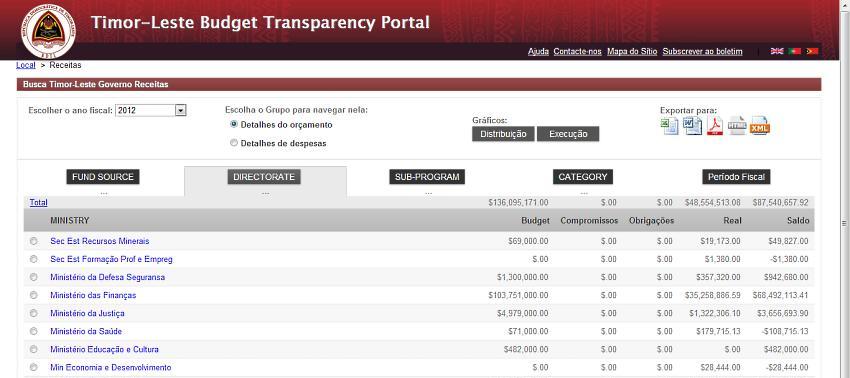This screenshot has height=378, width=850.
Task: Switch language with the Timor-Leste flag
Action: point(812,51)
